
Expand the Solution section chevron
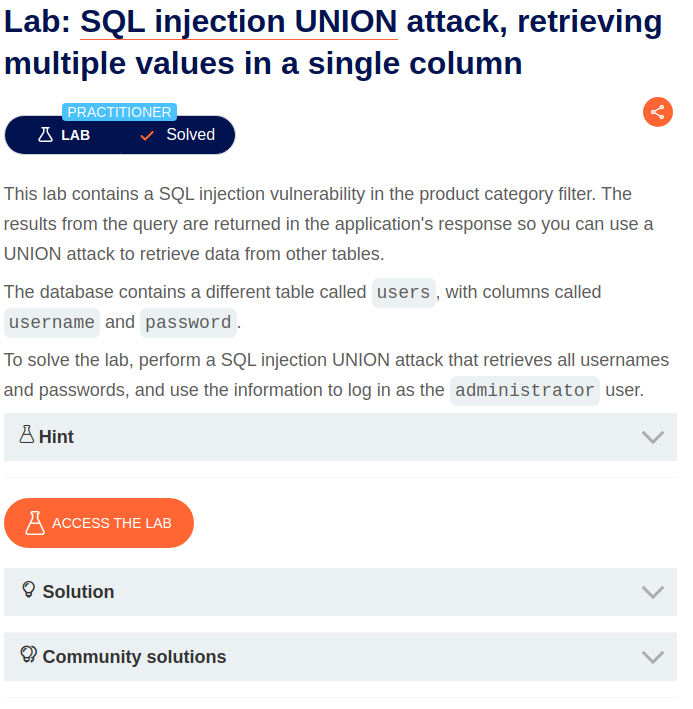[653, 592]
